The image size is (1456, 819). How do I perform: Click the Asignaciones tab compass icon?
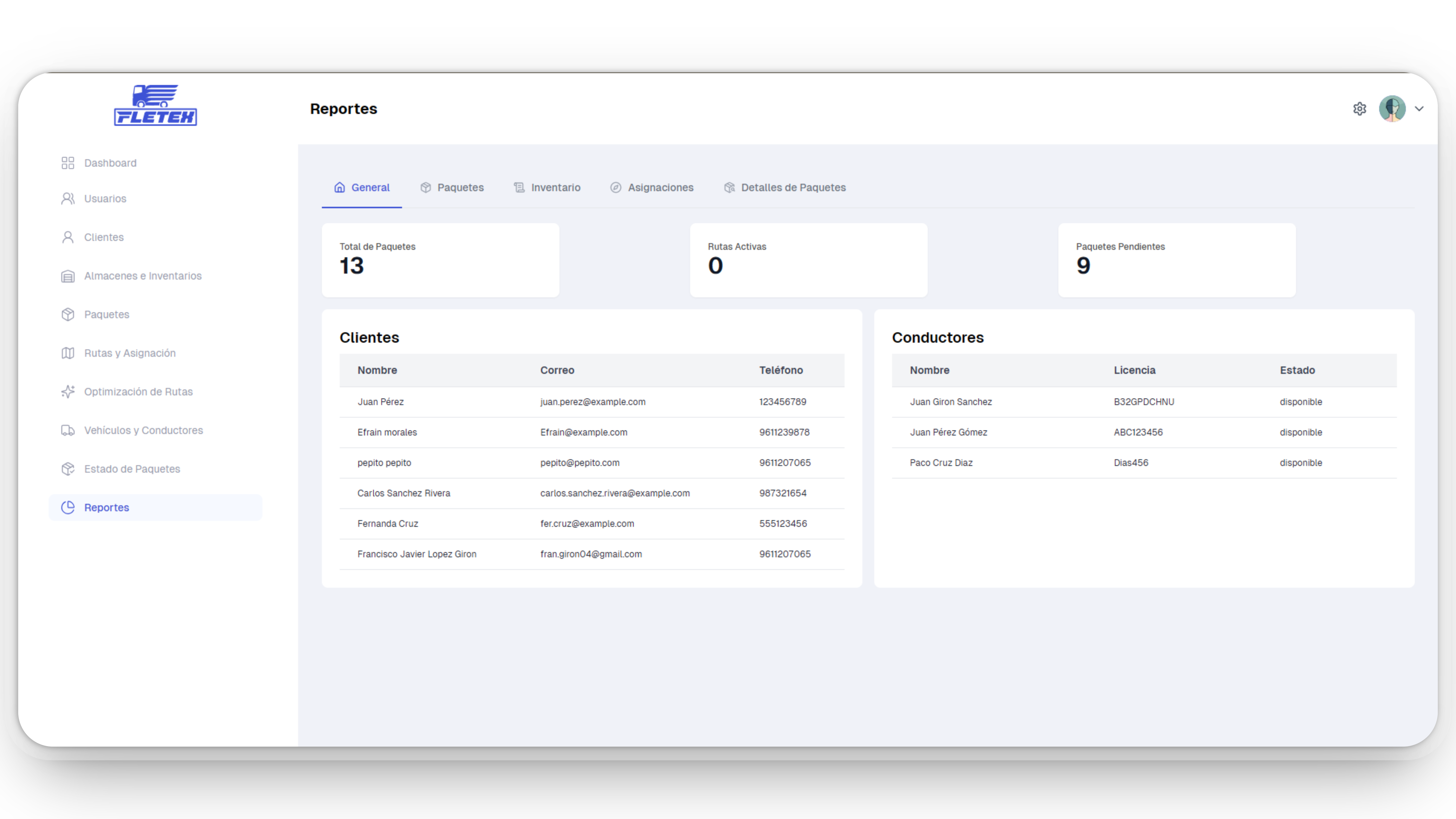616,188
